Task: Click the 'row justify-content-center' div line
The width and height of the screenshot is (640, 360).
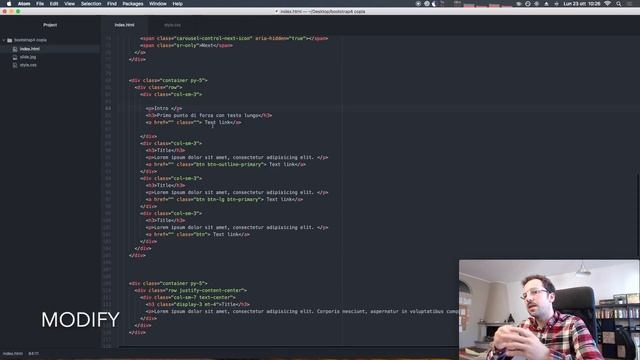Action: (x=191, y=290)
